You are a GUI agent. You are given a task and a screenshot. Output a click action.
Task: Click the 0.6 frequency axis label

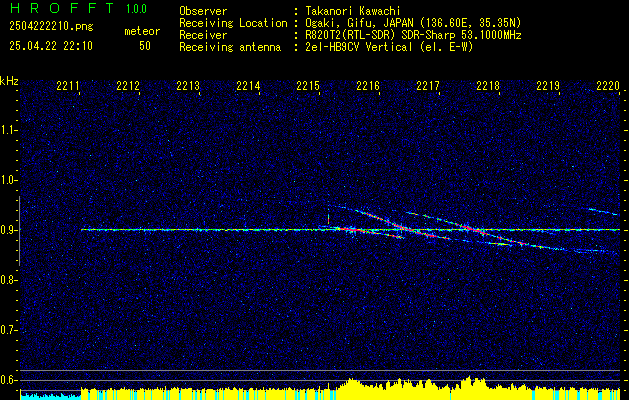click(8, 380)
